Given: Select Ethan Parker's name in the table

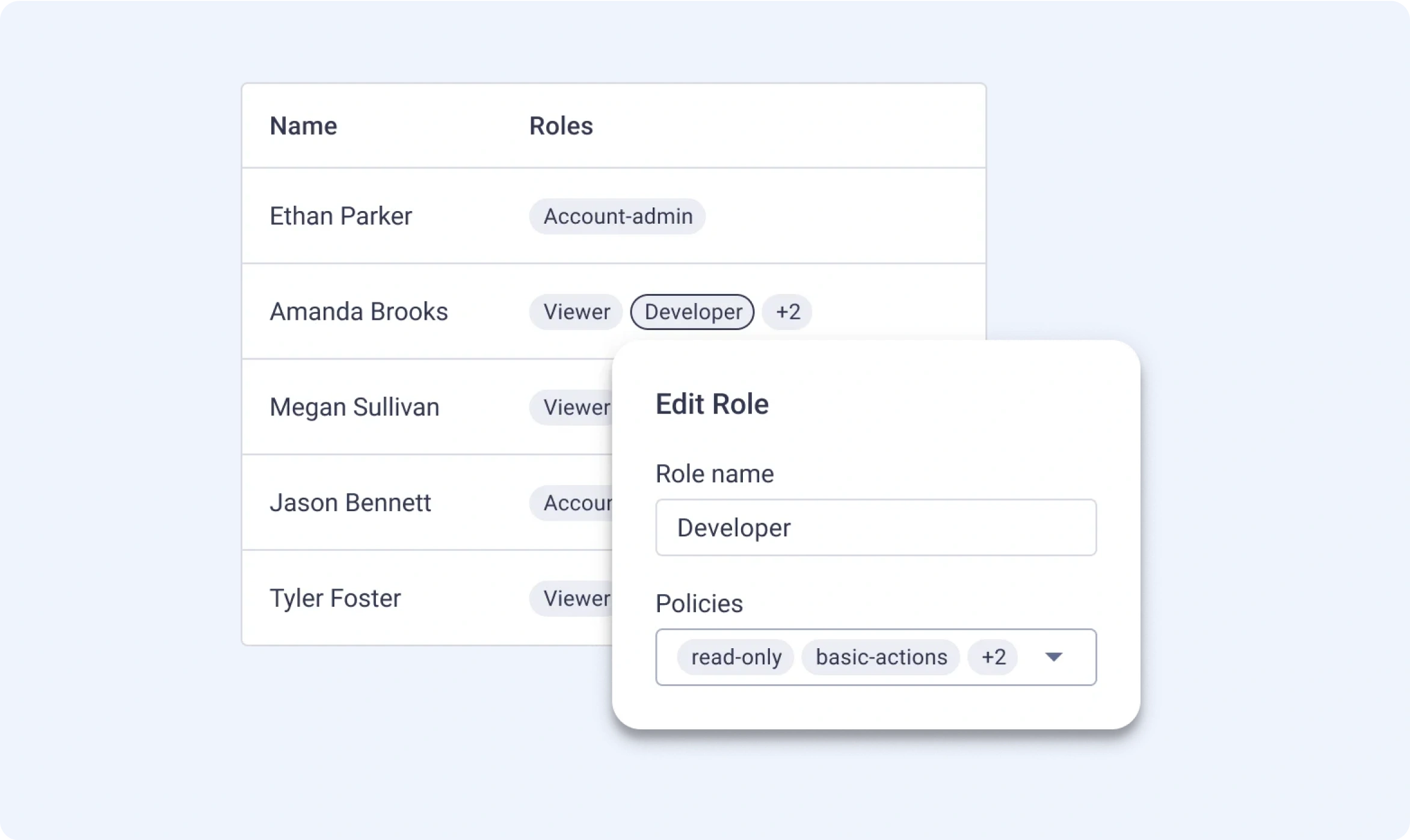Looking at the screenshot, I should pos(340,216).
